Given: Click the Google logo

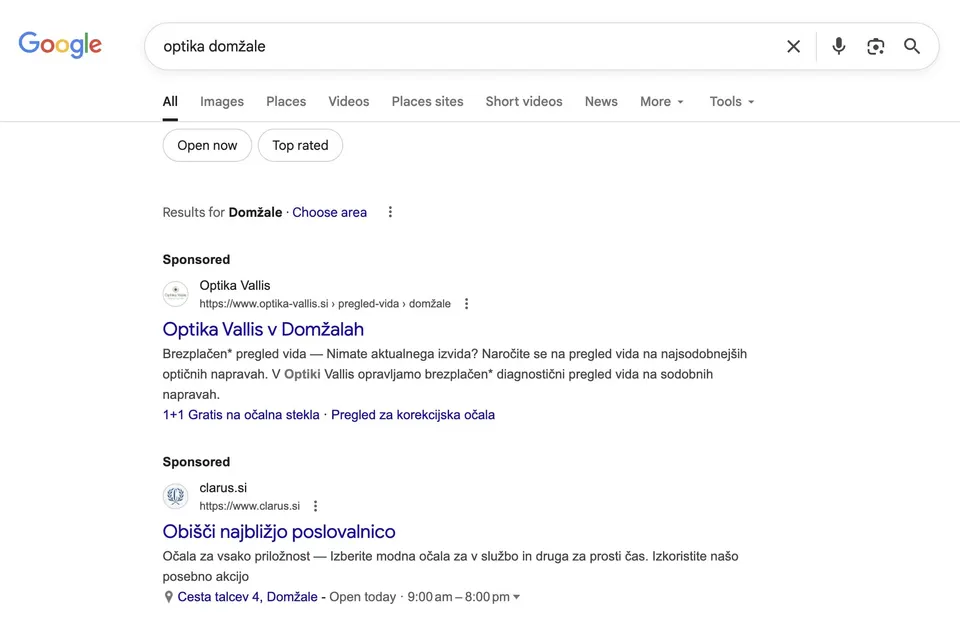Looking at the screenshot, I should [60, 45].
